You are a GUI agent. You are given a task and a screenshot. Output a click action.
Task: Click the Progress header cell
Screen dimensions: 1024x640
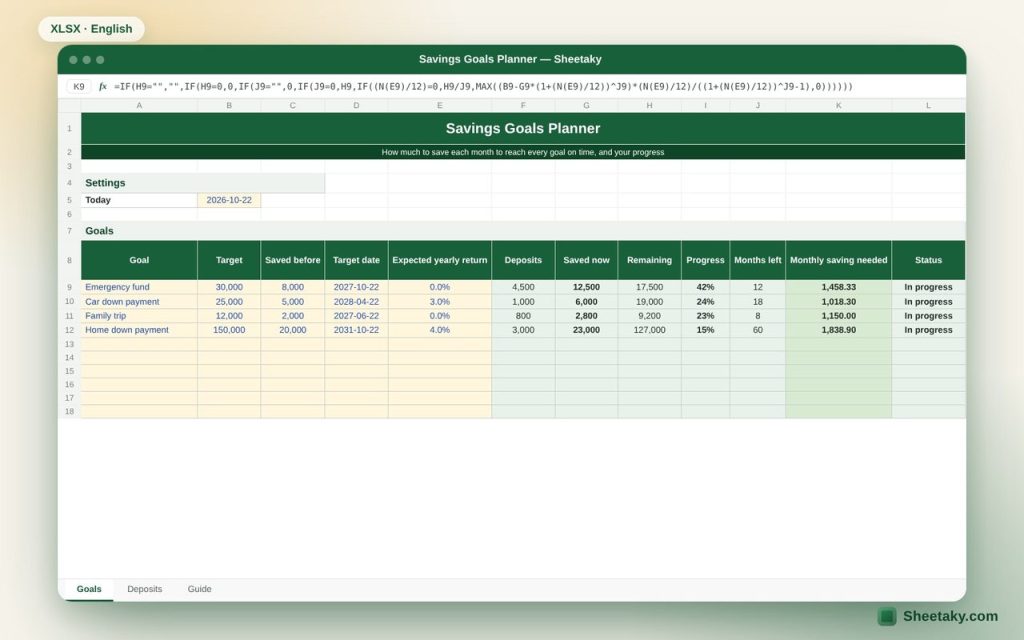click(x=705, y=260)
